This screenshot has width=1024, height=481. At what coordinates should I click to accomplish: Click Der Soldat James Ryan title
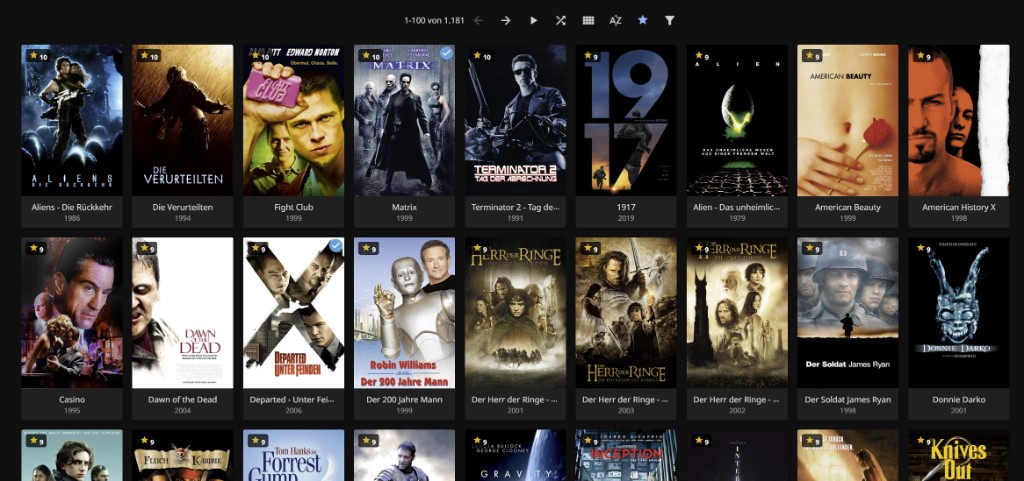tap(848, 399)
